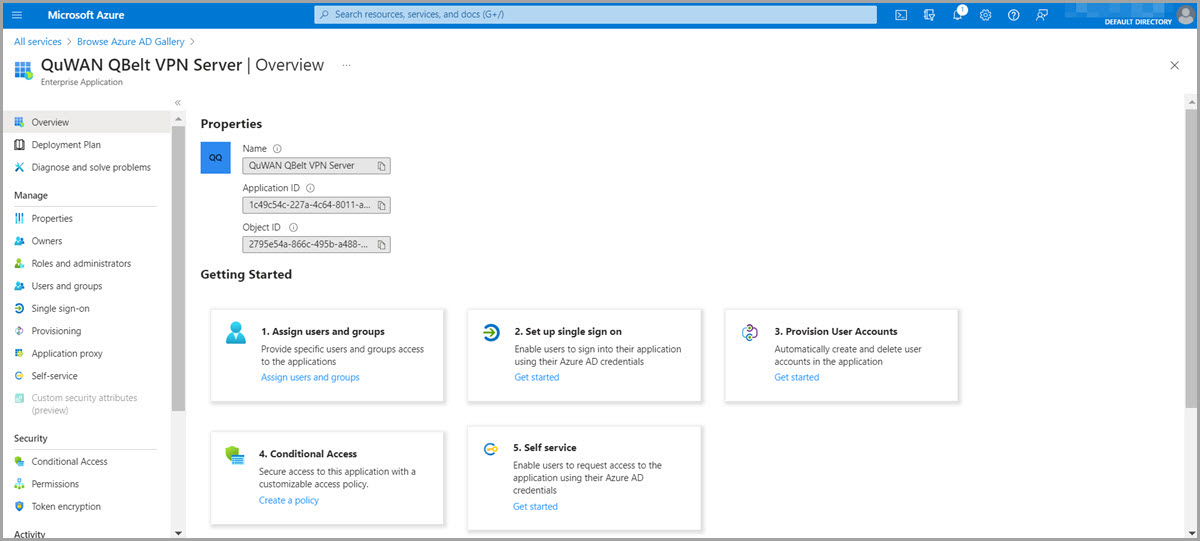
Task: Open Directories and subscriptions filter icon
Action: click(929, 15)
